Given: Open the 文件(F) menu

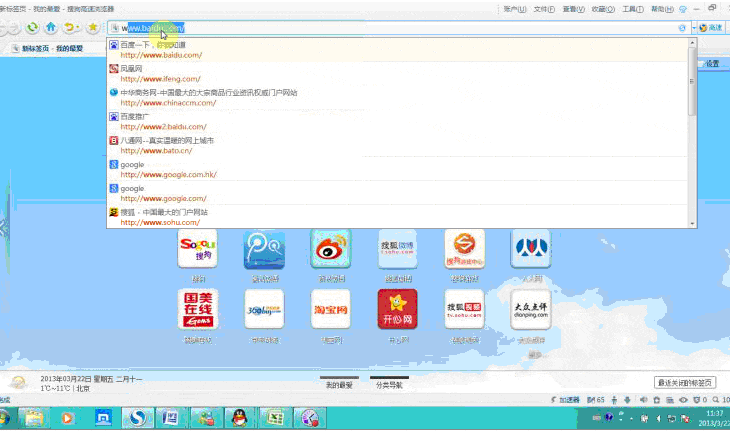Looking at the screenshot, I should click(544, 8).
